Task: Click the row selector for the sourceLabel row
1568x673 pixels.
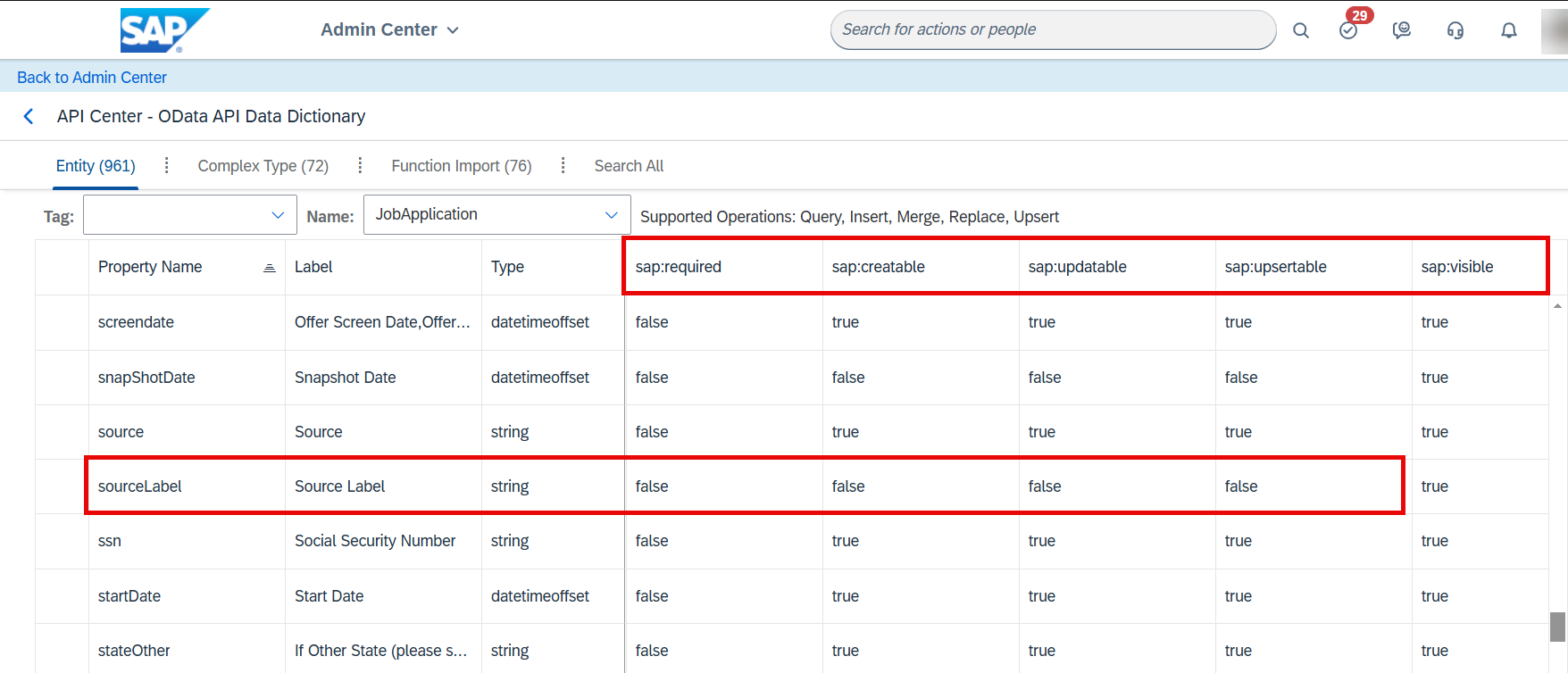Action: [x=62, y=486]
